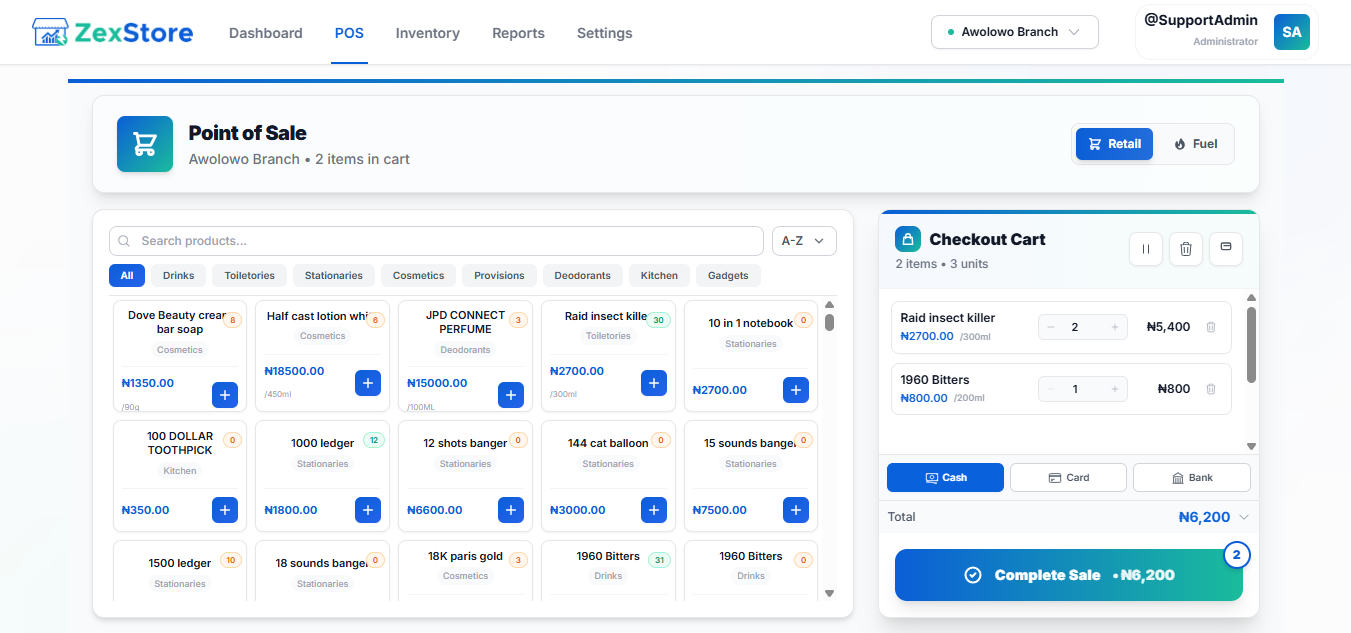Add JPD CONNECT PERFUME to cart
The width and height of the screenshot is (1351, 633).
(x=511, y=395)
